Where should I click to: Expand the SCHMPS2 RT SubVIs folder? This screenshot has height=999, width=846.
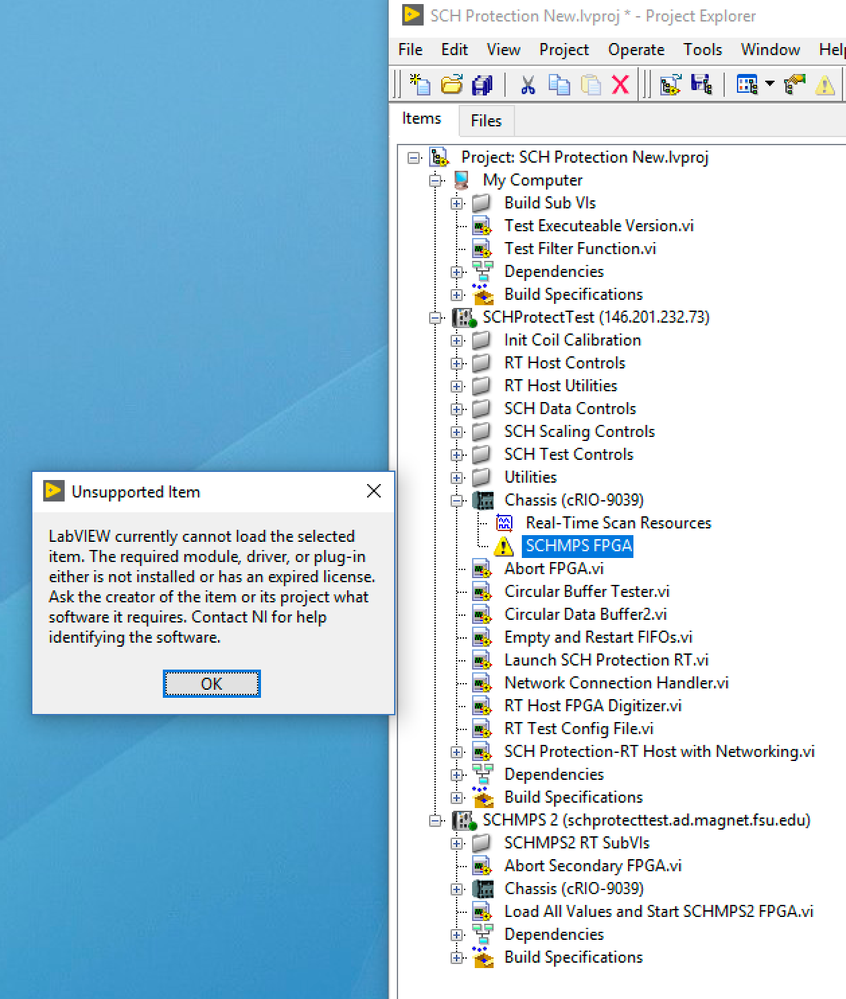[457, 844]
